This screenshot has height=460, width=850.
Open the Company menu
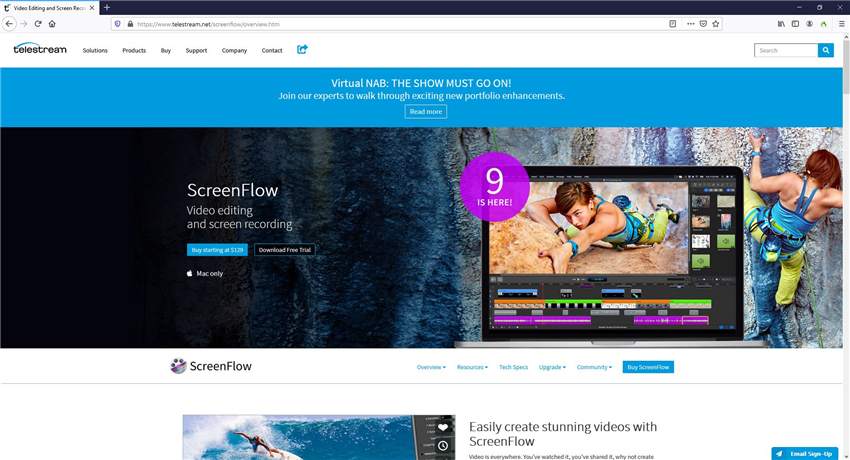click(234, 50)
